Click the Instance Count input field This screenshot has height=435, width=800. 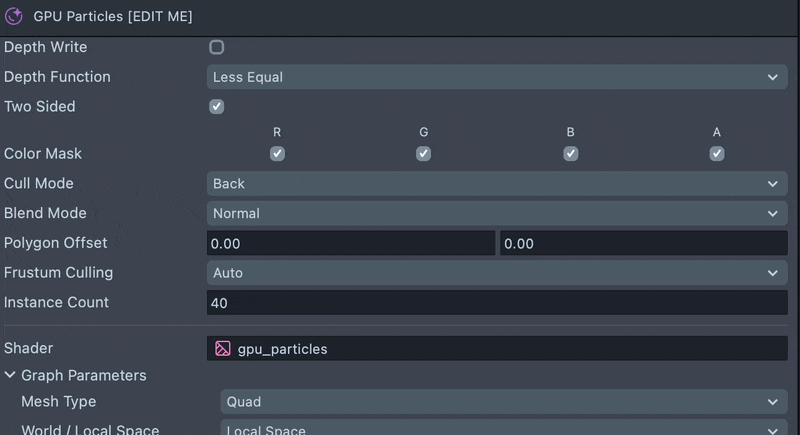click(497, 303)
